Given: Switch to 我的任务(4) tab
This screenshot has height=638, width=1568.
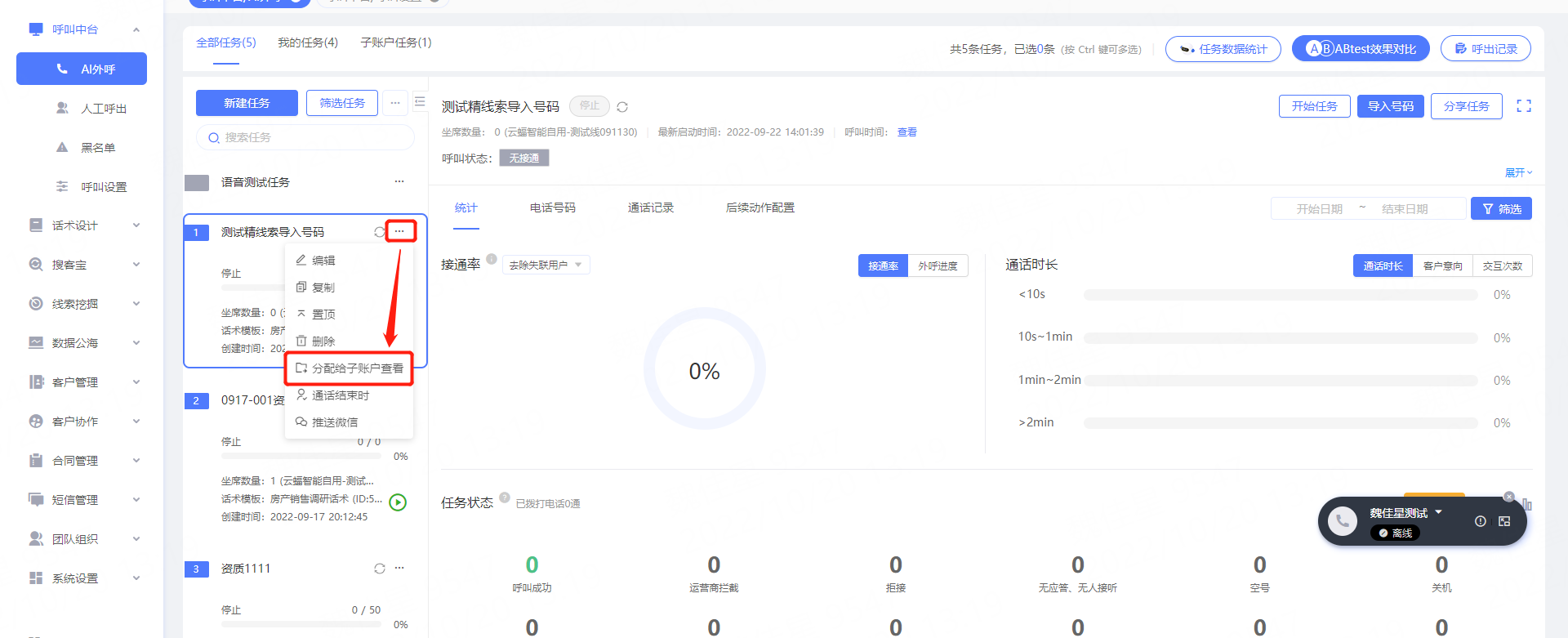Looking at the screenshot, I should (x=308, y=42).
